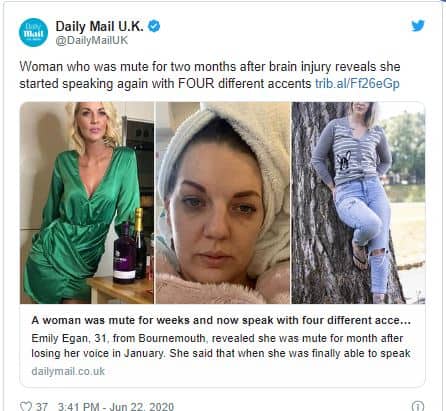The width and height of the screenshot is (446, 411).
Task: Visit the @DailyMailUK handle
Action: [91, 40]
